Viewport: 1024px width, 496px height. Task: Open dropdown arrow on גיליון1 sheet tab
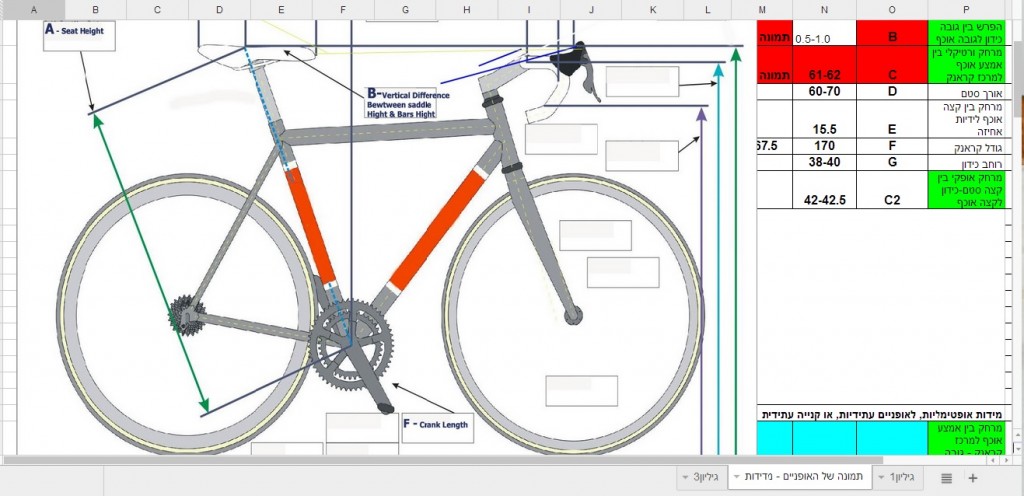tap(881, 478)
